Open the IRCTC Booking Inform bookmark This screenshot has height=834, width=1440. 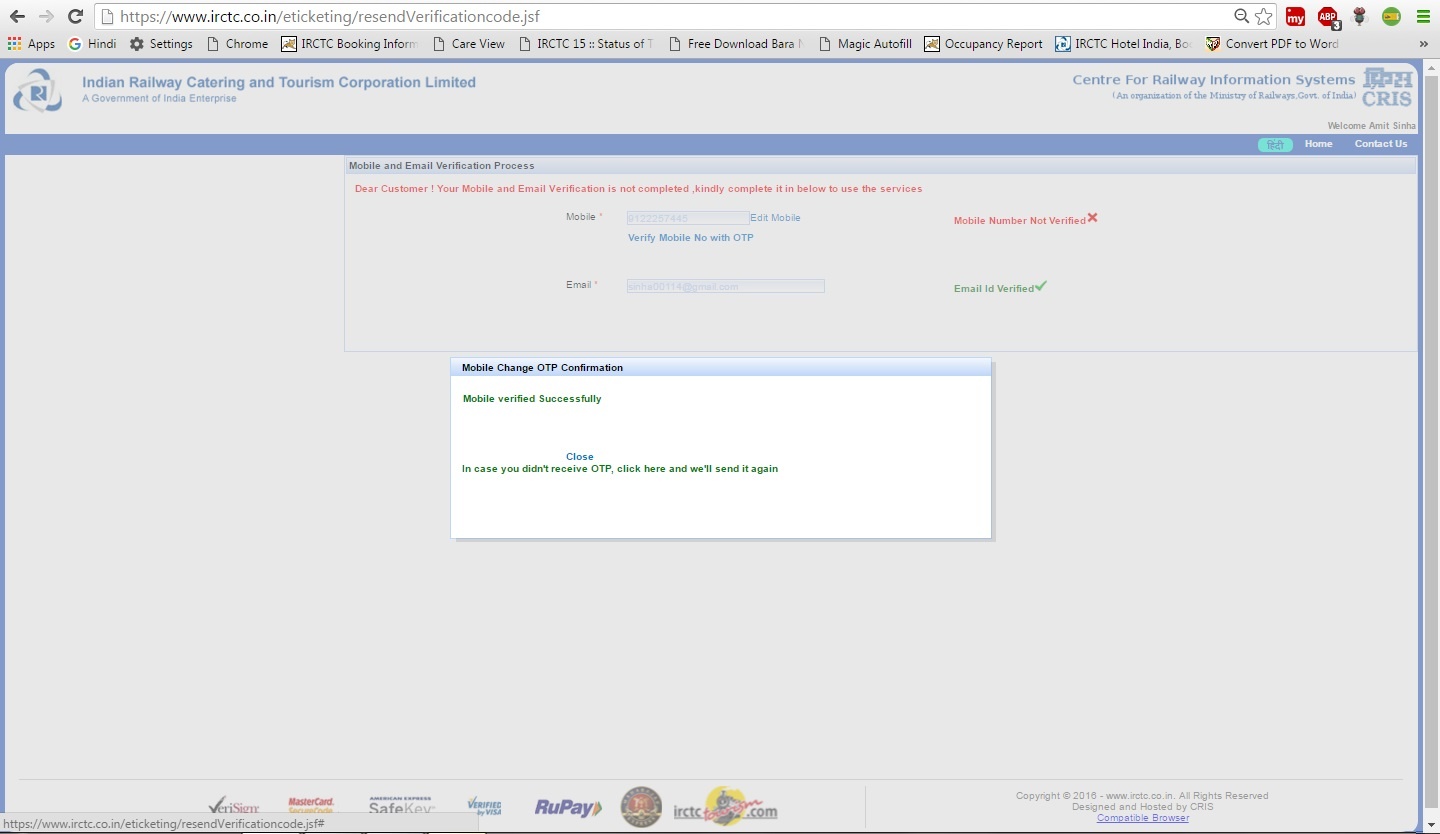[349, 43]
